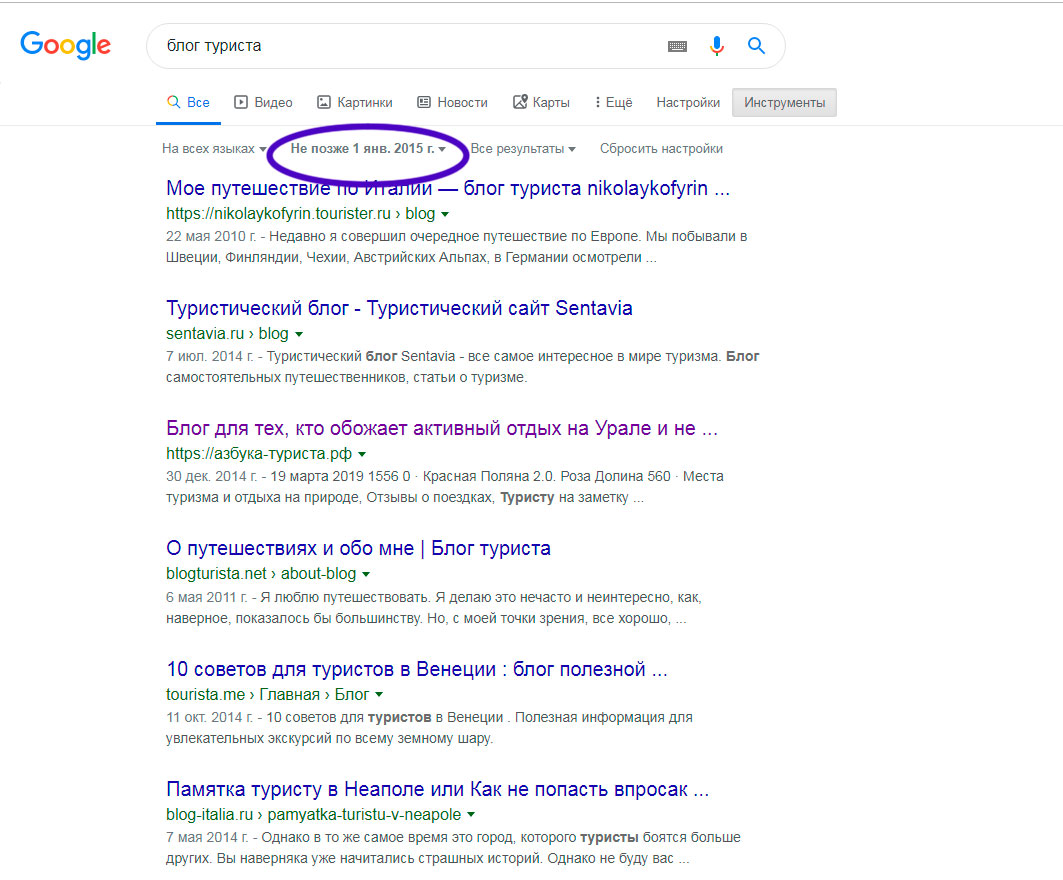Viewport: 1063px width, 880px height.
Task: Click the snippet dated 7 мая 2014 г.
Action: click(x=454, y=847)
